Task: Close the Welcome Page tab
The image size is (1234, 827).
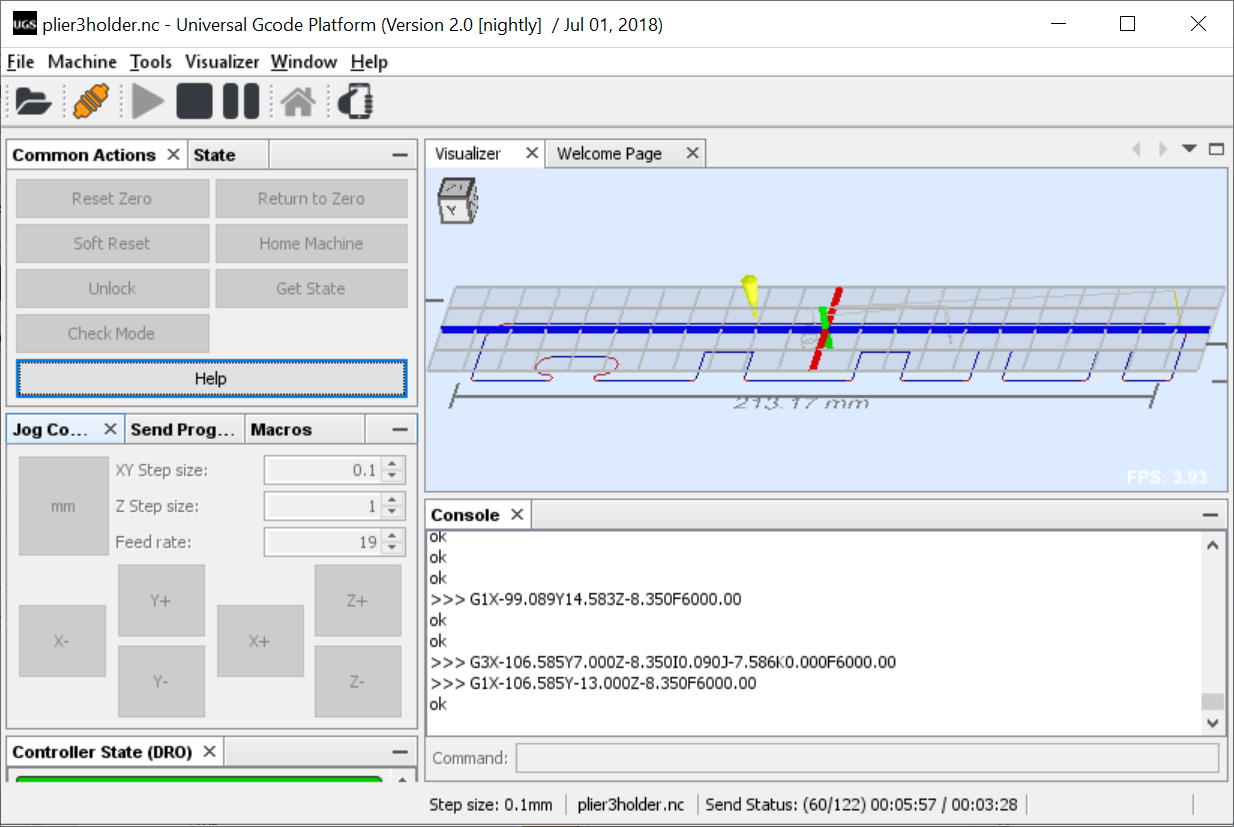Action: [x=692, y=153]
